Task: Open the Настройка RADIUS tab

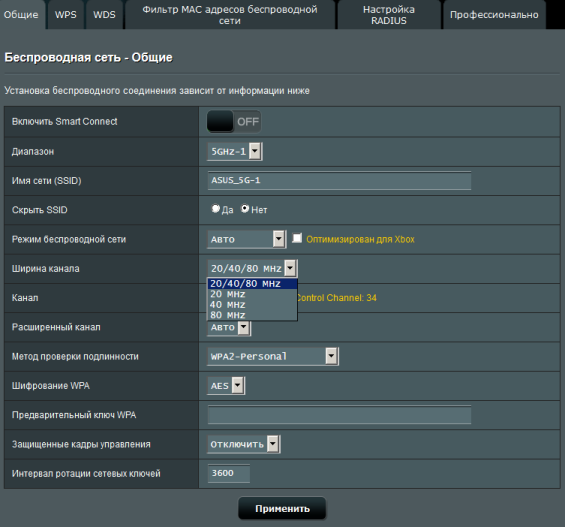Action: point(389,15)
